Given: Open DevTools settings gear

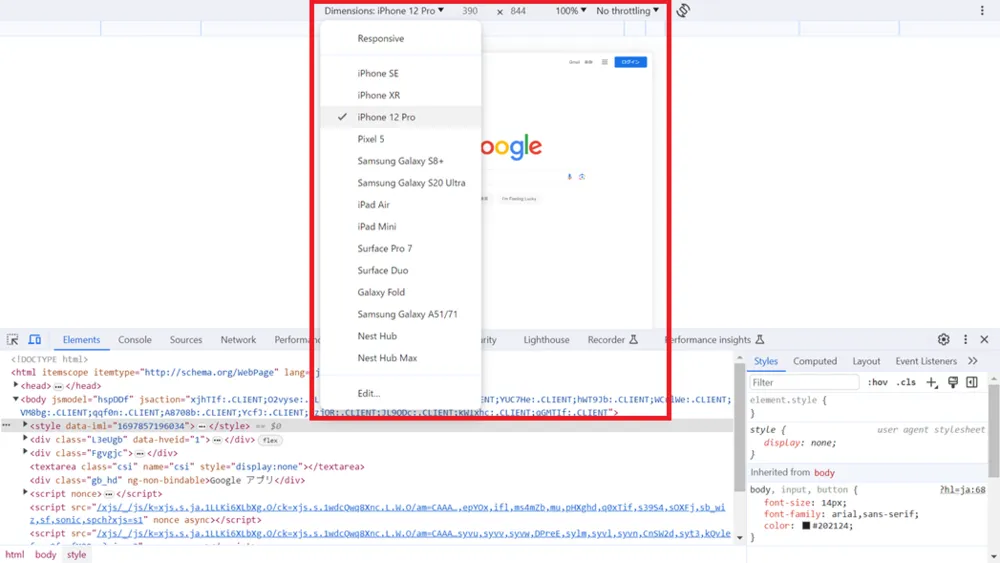Looking at the screenshot, I should [x=943, y=340].
